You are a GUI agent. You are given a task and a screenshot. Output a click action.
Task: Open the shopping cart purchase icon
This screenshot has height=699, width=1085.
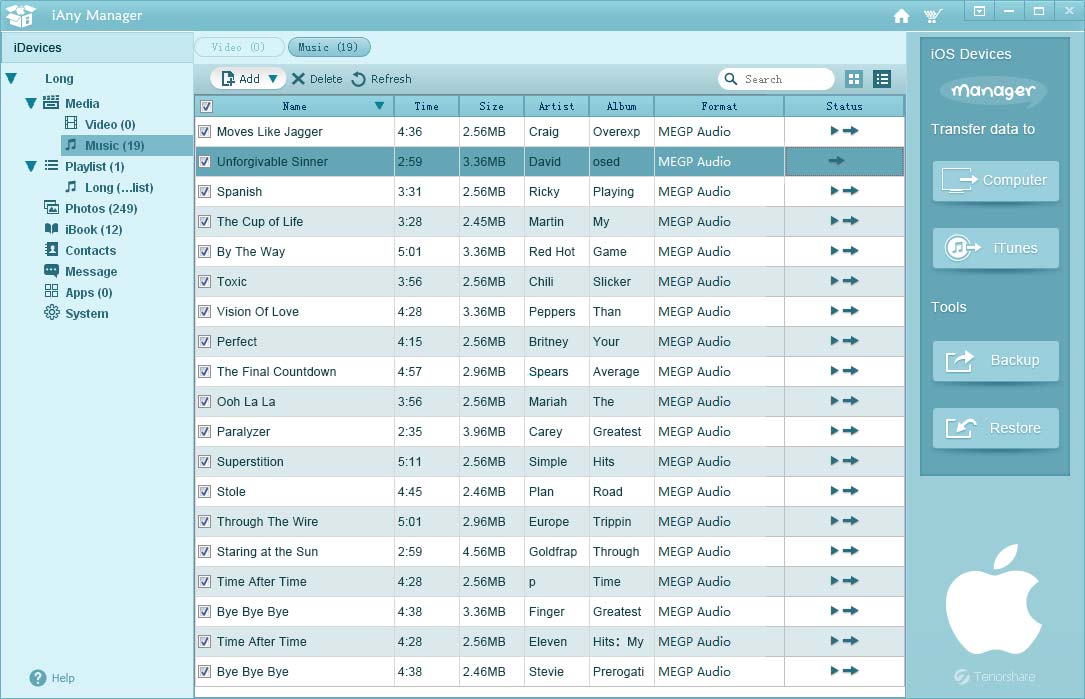point(933,16)
